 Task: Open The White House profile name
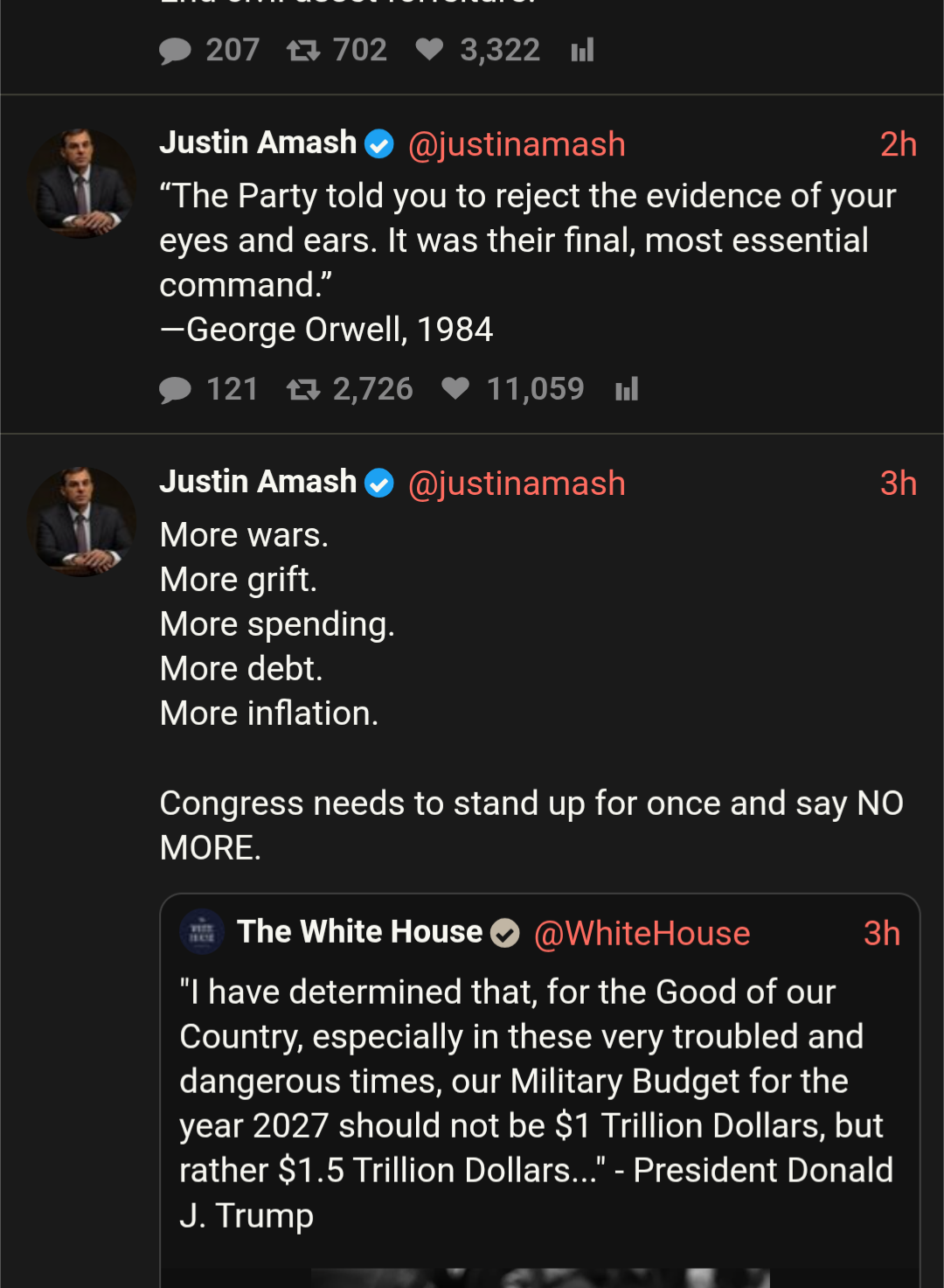(359, 932)
